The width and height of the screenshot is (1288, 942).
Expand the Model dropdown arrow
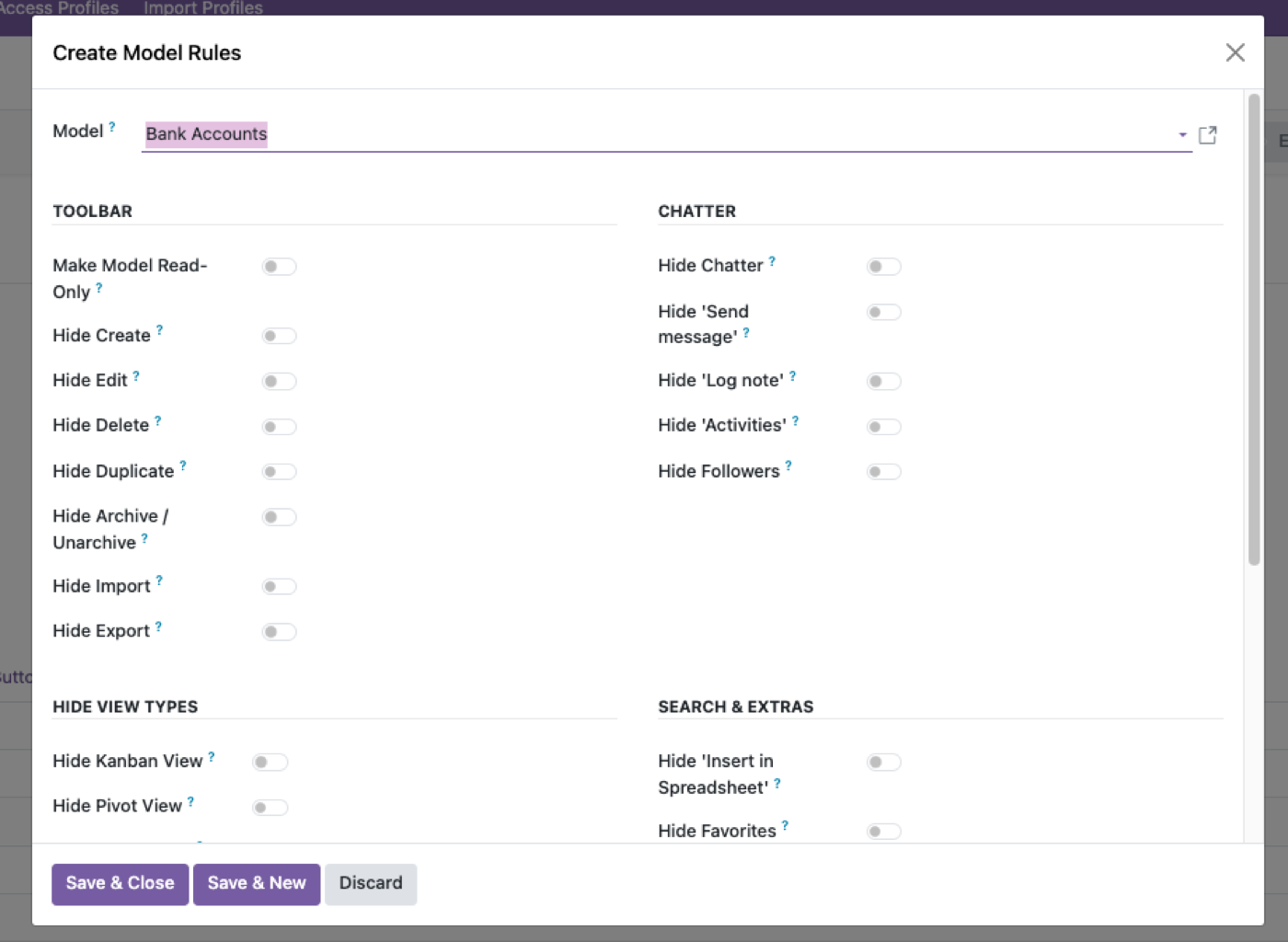pyautogui.click(x=1182, y=135)
